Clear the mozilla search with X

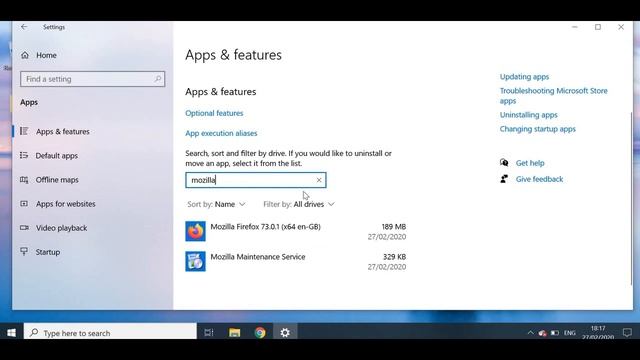(x=319, y=180)
